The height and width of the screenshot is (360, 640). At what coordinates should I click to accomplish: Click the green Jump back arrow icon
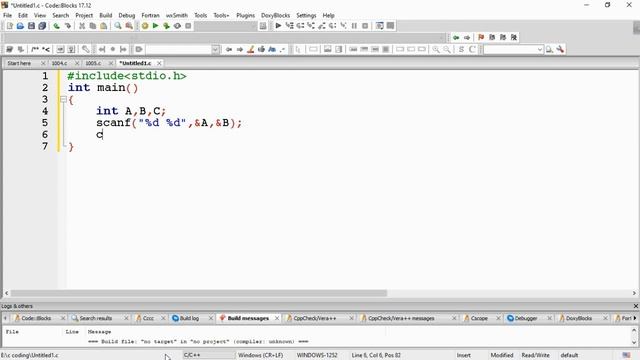click(x=456, y=38)
